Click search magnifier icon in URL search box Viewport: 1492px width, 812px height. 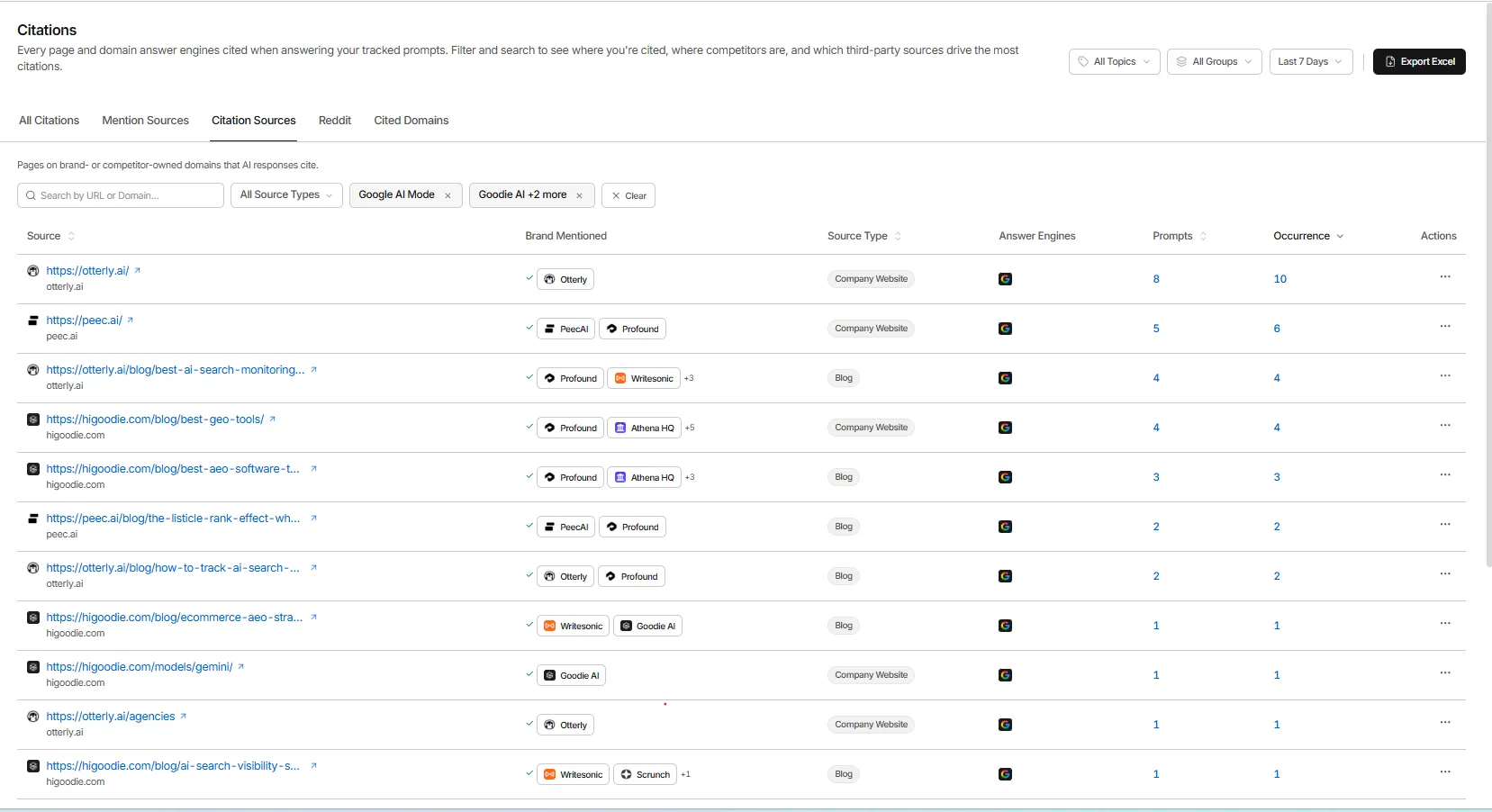click(x=32, y=195)
